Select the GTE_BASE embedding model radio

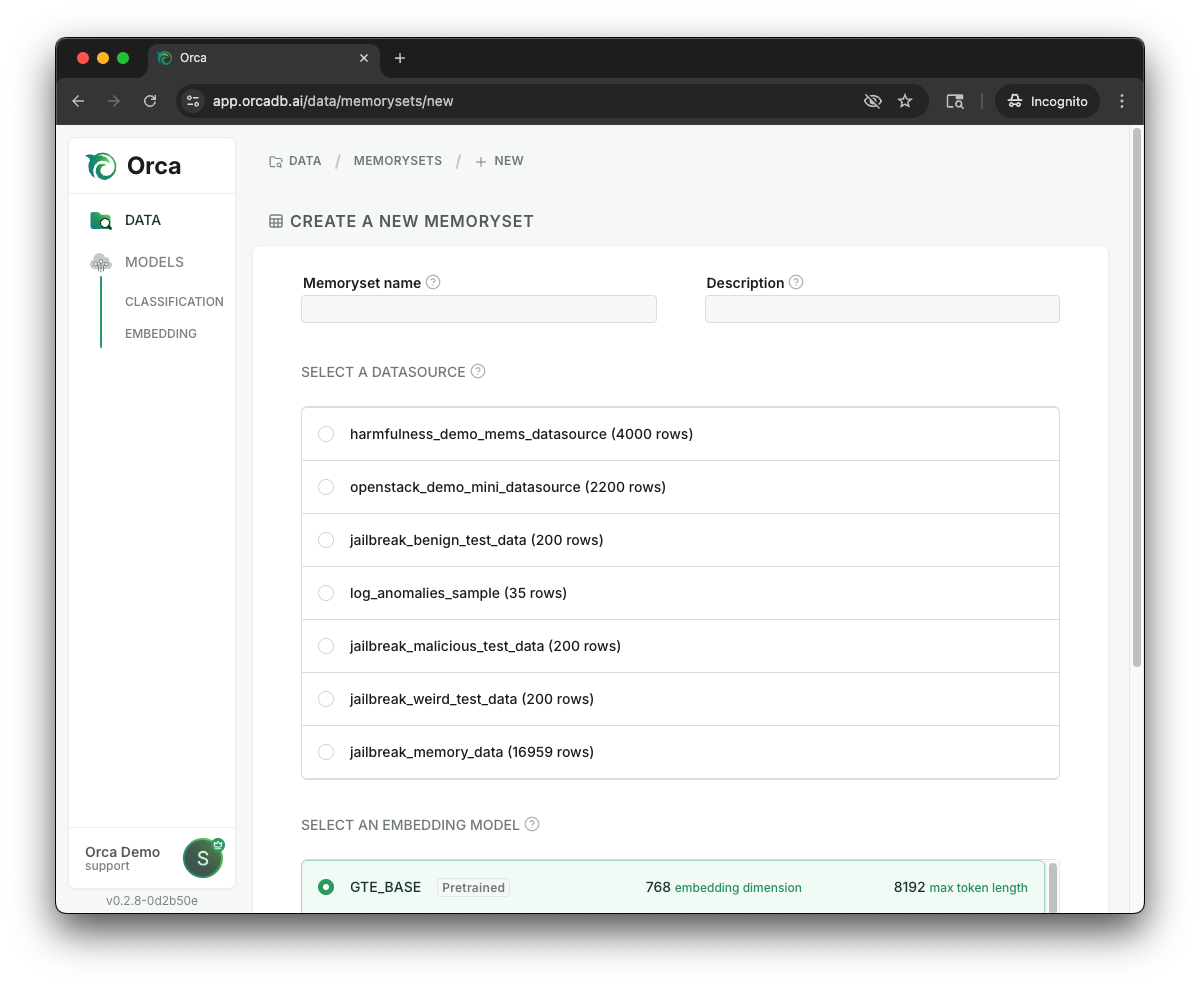pyautogui.click(x=326, y=887)
